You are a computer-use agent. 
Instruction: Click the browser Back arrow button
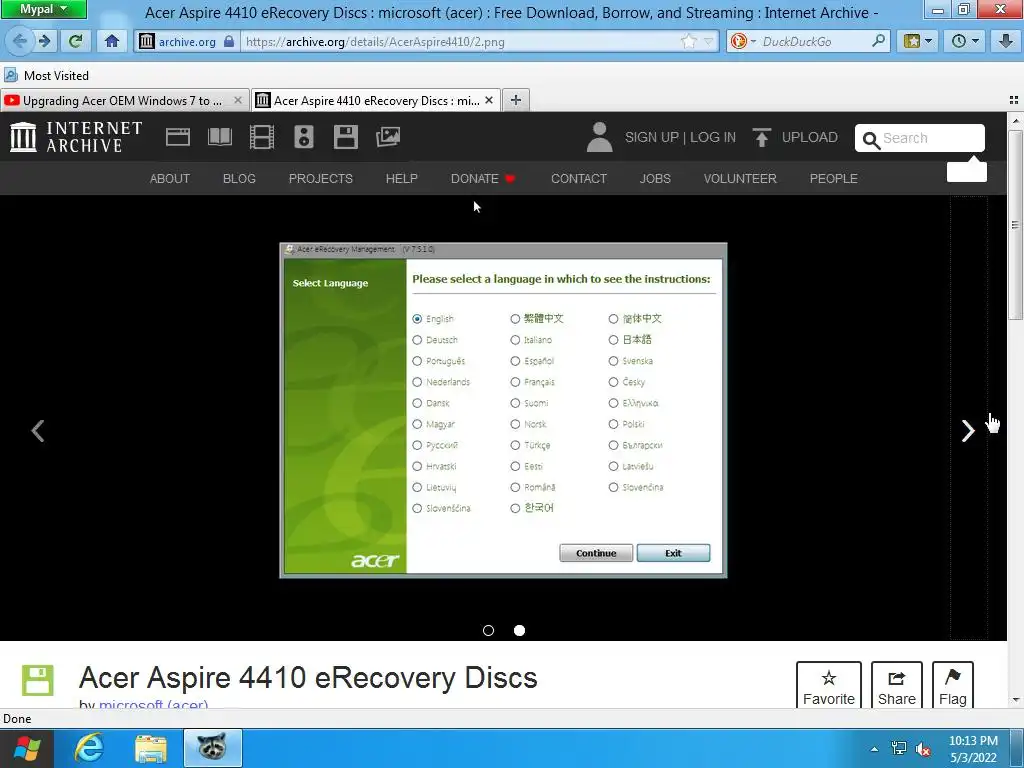point(18,41)
